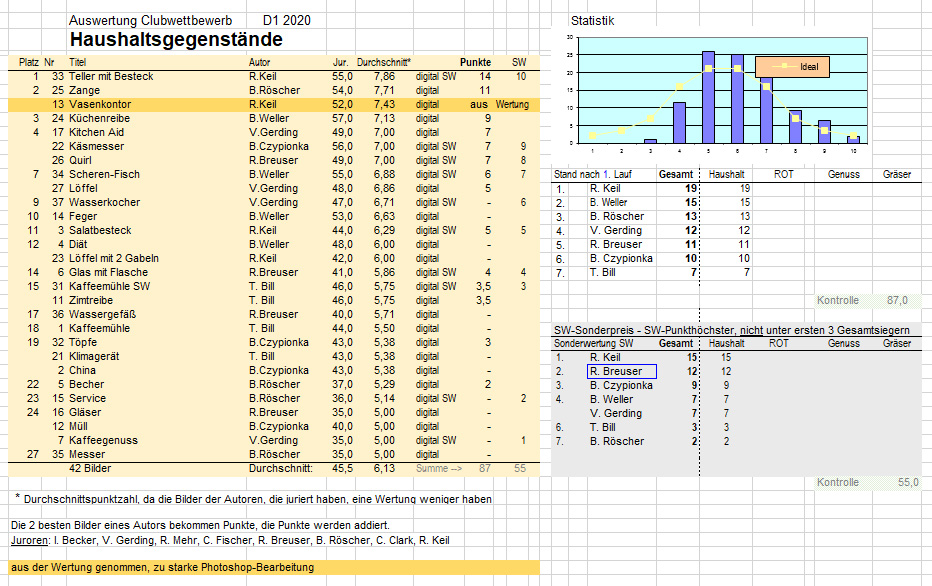Select the outlined 'R. Breuser' cell in Sonderwertung
Image resolution: width=932 pixels, height=586 pixels.
point(622,371)
